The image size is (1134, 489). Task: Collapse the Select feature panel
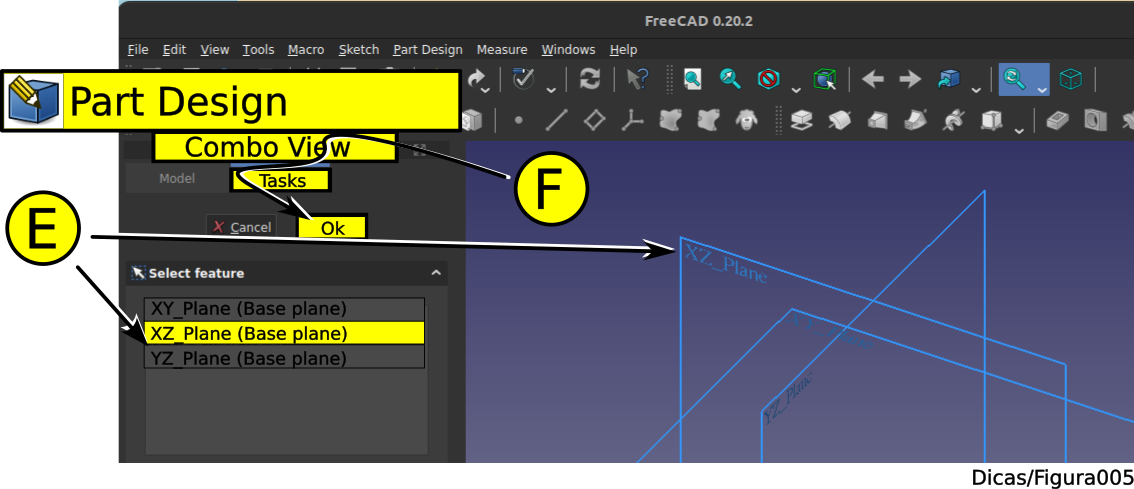point(436,273)
